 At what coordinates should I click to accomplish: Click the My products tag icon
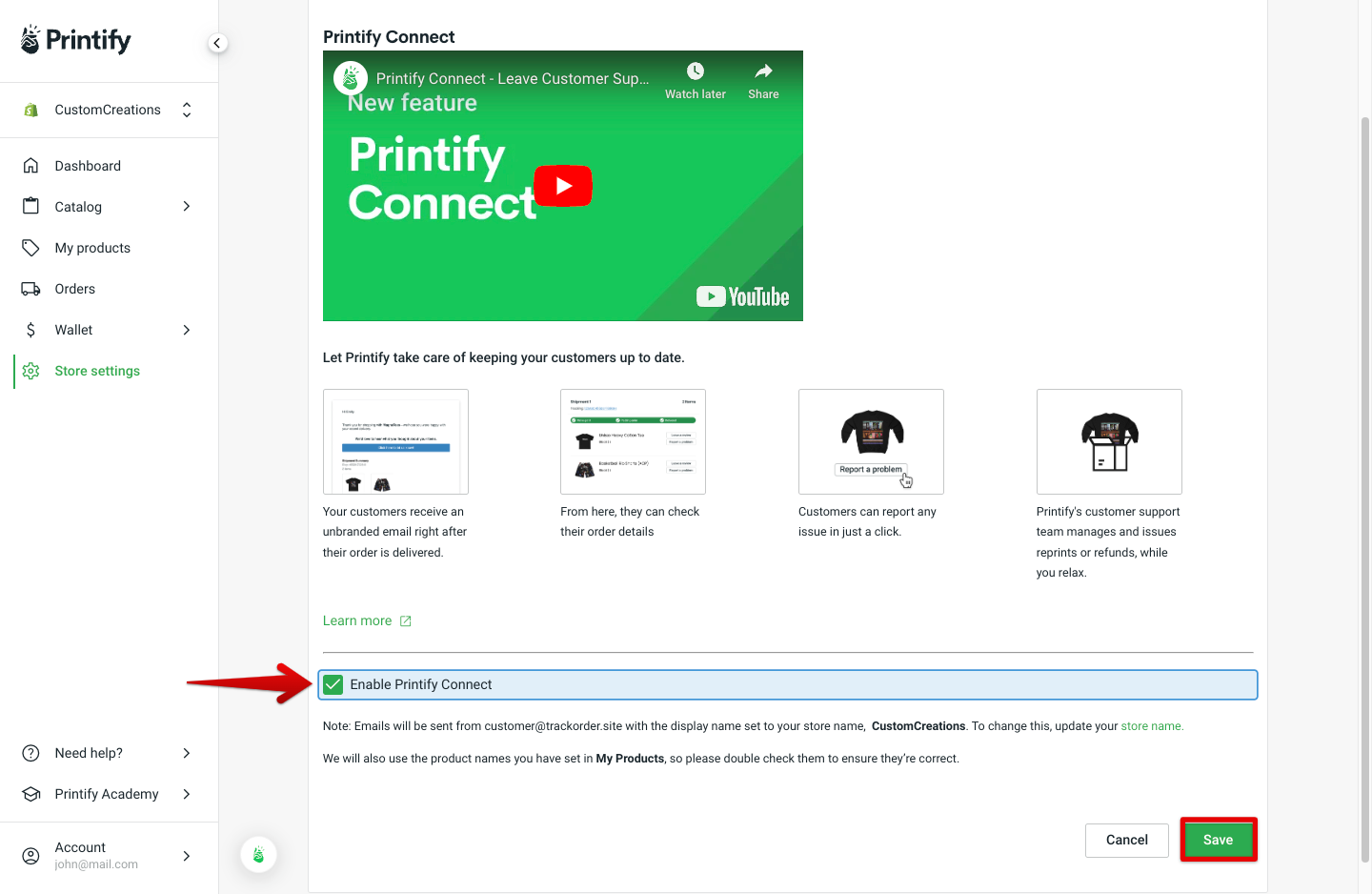[x=30, y=248]
